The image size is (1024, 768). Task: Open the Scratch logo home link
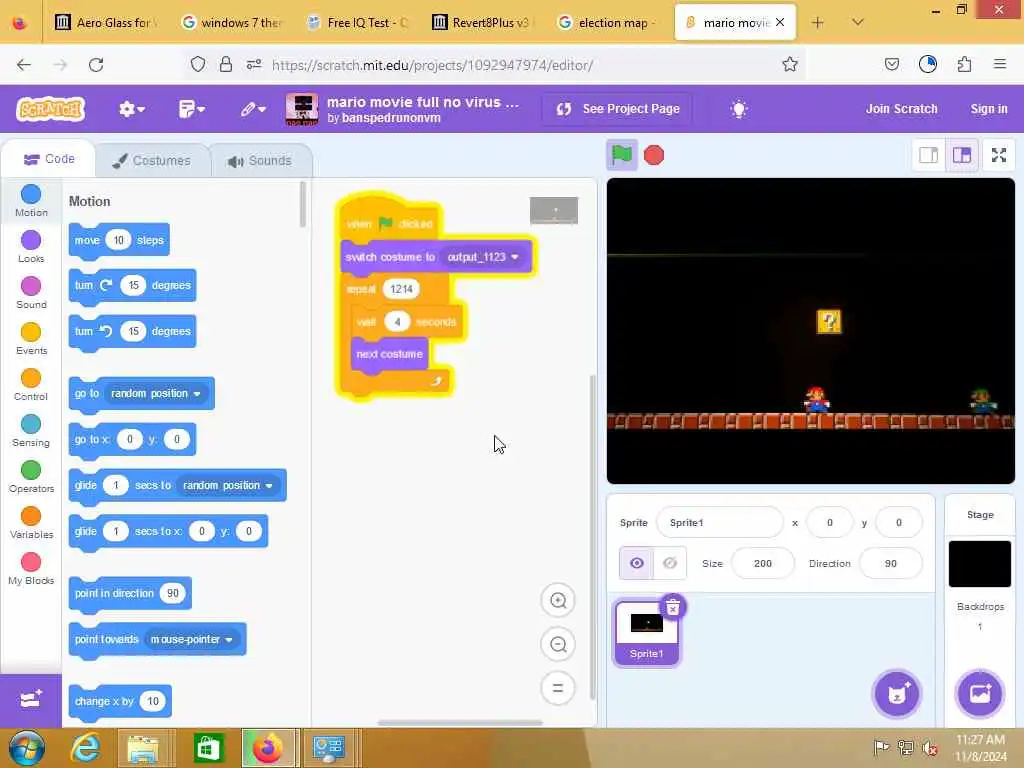(51, 109)
